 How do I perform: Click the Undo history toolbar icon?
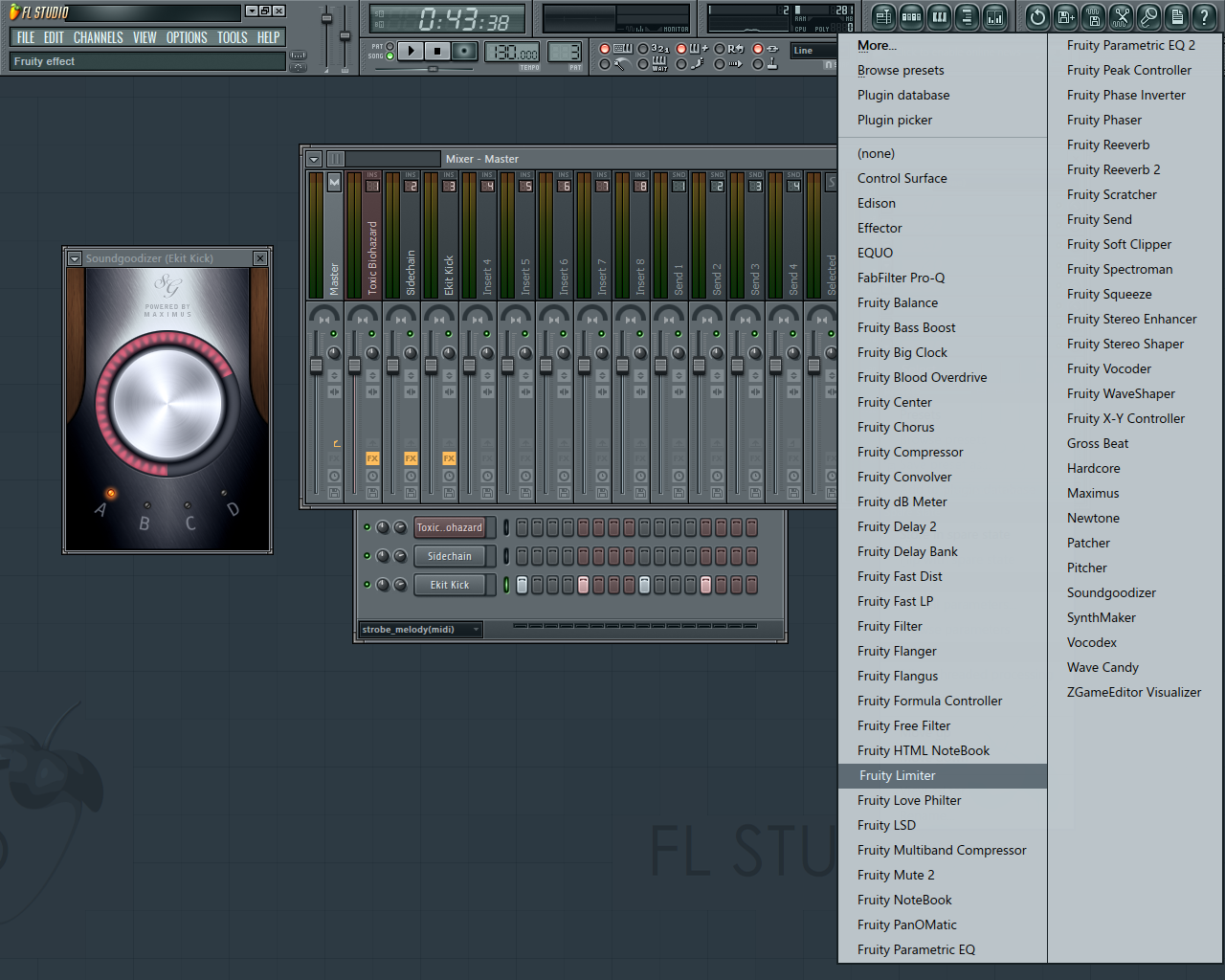coord(1037,16)
